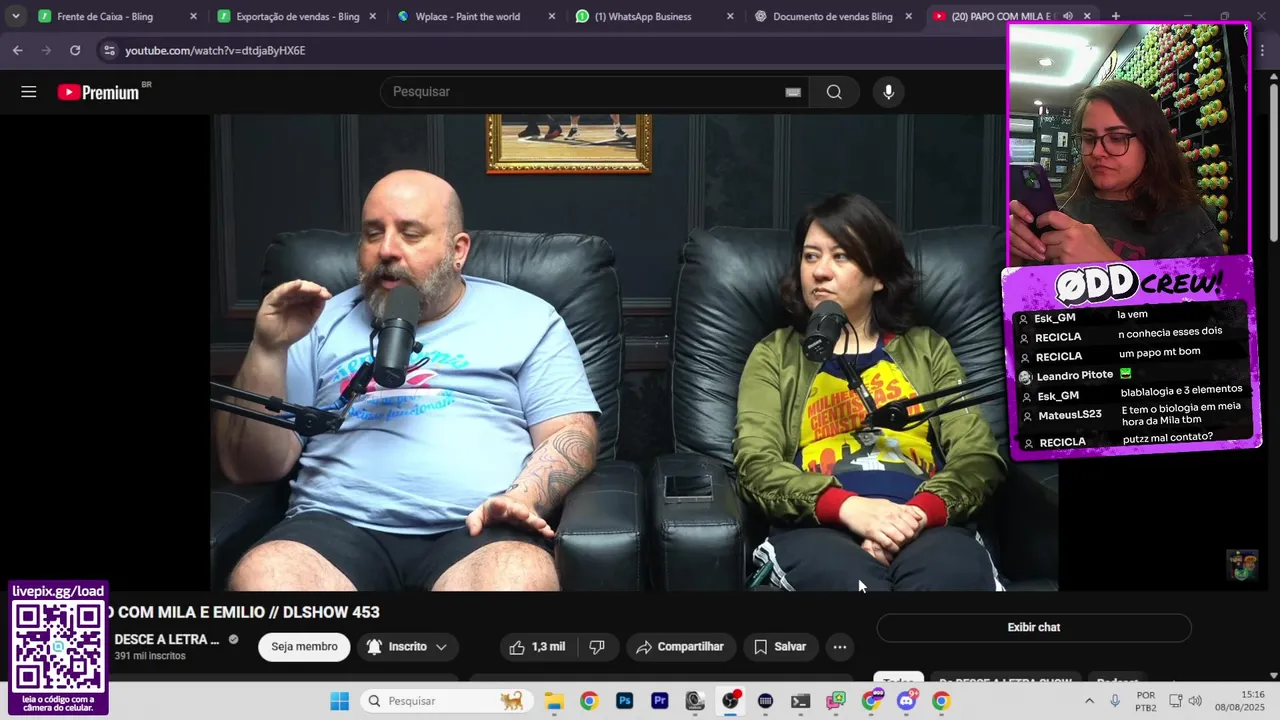Click chat message "um papo mt bom"
The width and height of the screenshot is (1280, 720).
[1159, 352]
